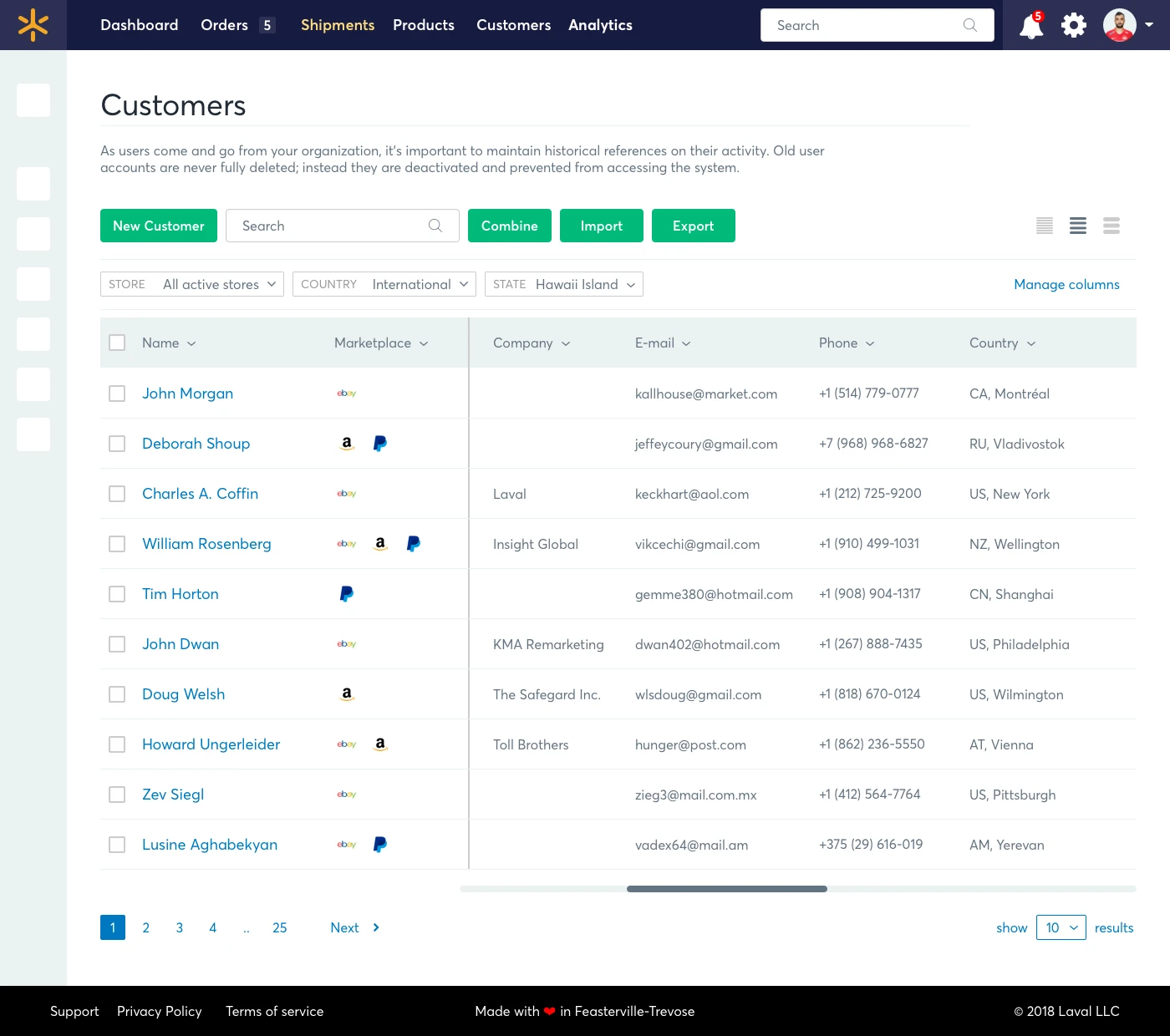Select the Zev Siegl row checkbox
This screenshot has width=1170, height=1036.
[117, 795]
